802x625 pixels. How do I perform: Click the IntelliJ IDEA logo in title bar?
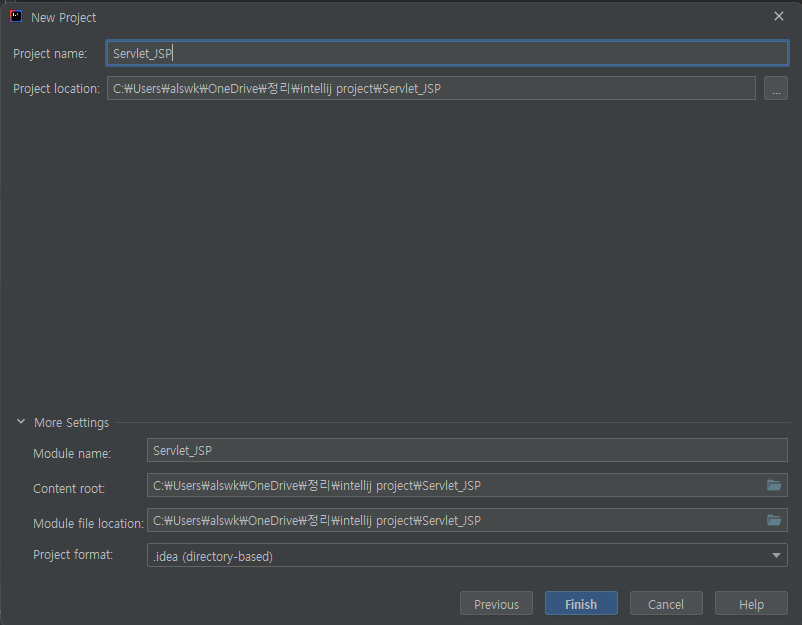pyautogui.click(x=16, y=16)
